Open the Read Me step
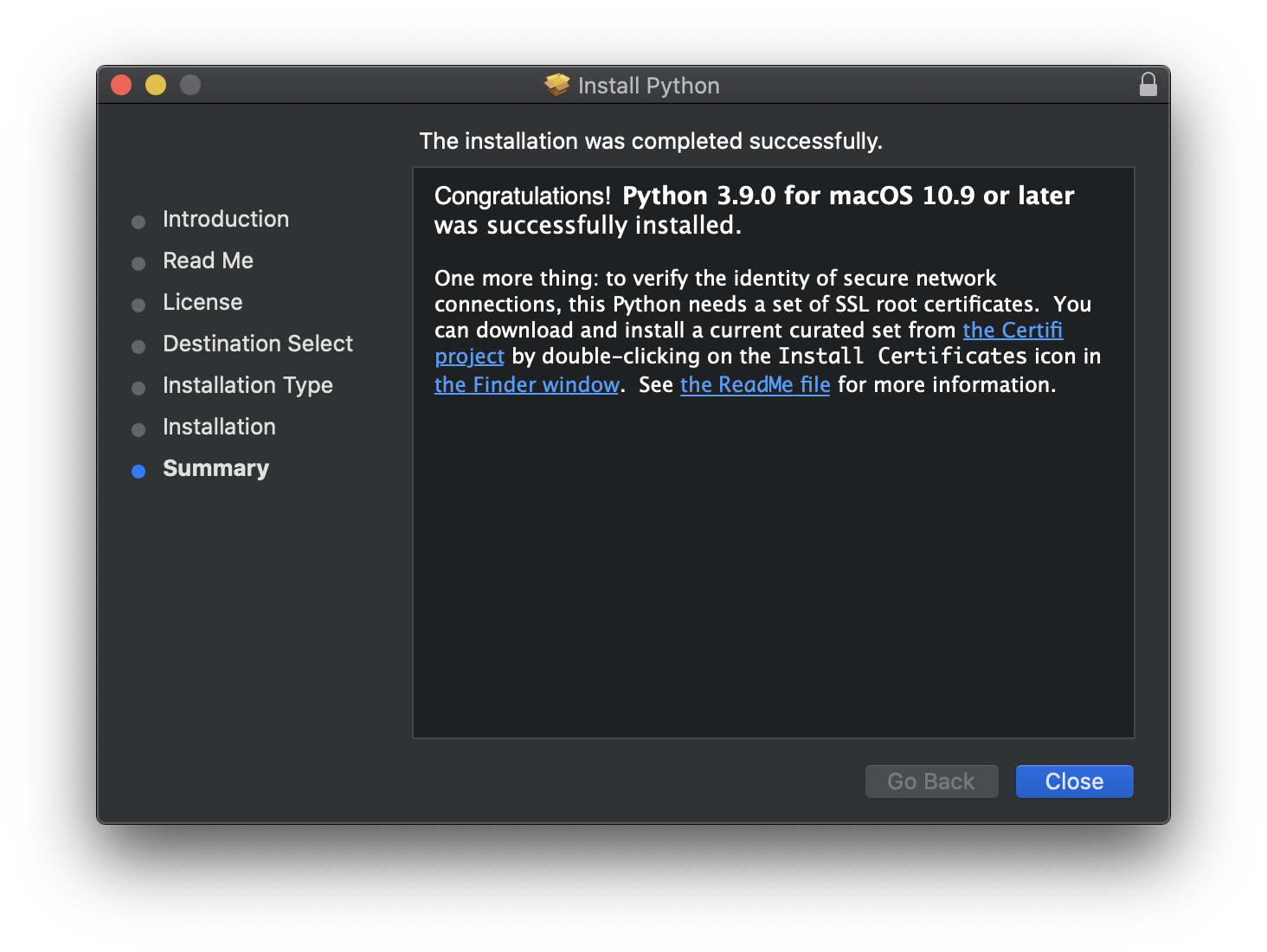The width and height of the screenshot is (1267, 952). 208,261
